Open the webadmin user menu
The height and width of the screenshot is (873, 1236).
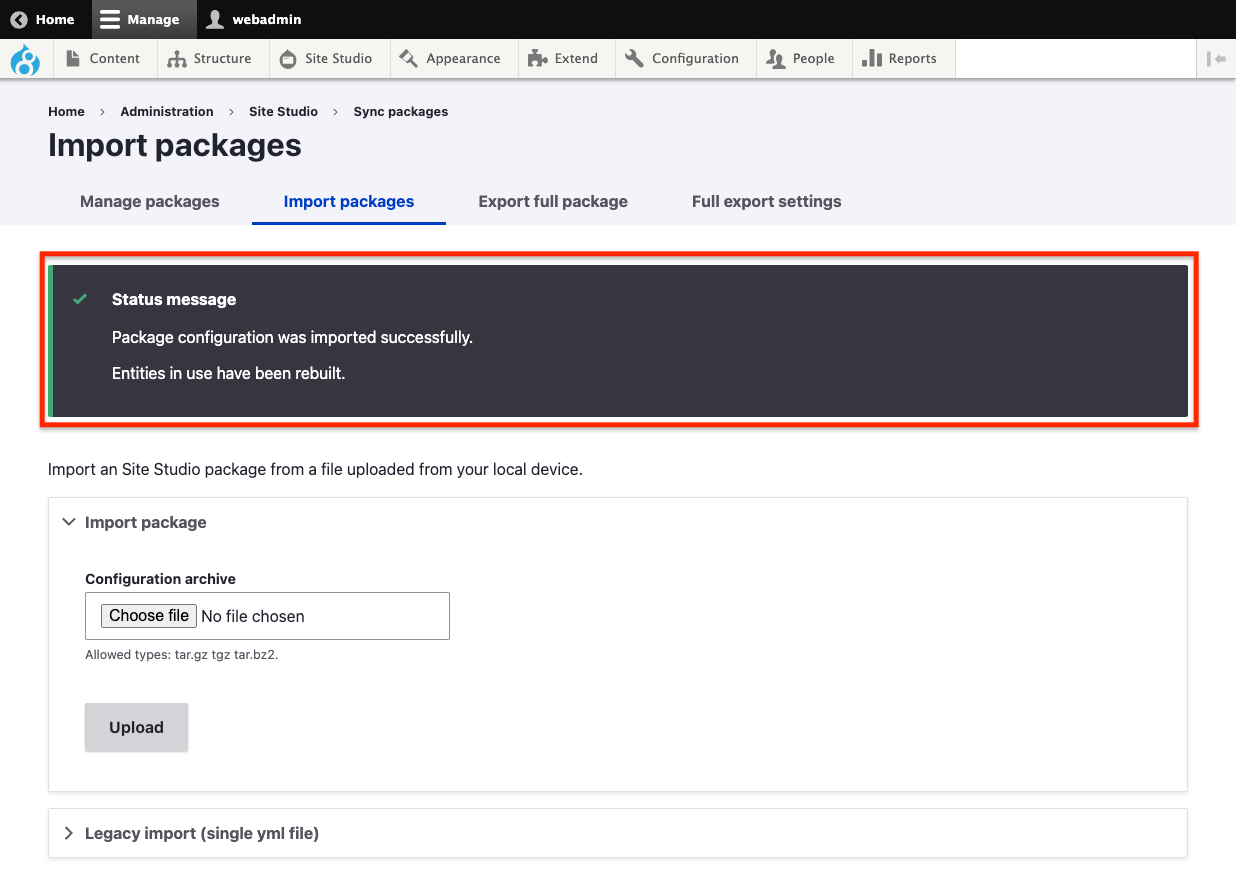point(254,19)
